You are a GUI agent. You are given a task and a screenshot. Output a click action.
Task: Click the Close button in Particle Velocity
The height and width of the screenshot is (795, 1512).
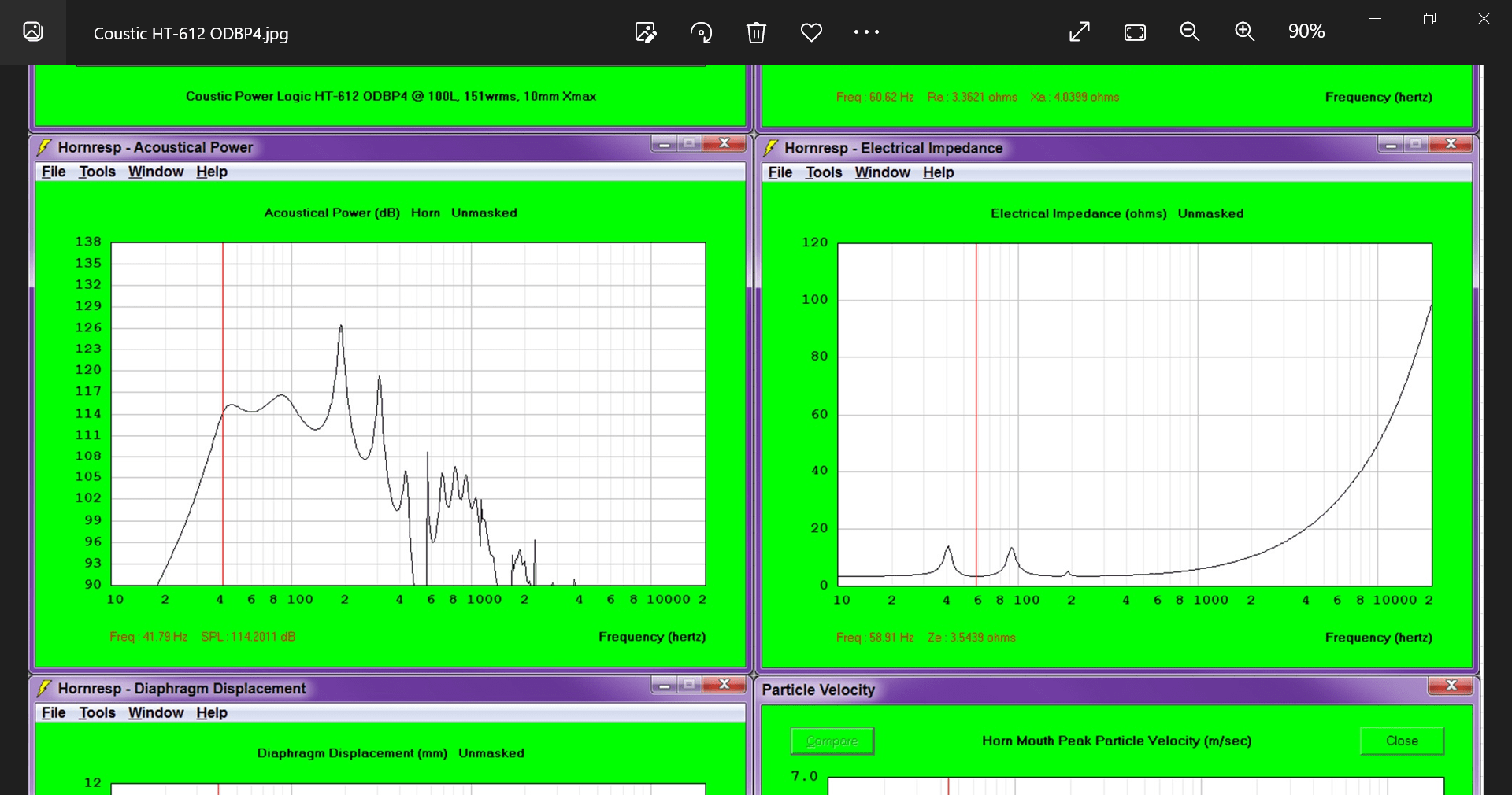pyautogui.click(x=1402, y=741)
